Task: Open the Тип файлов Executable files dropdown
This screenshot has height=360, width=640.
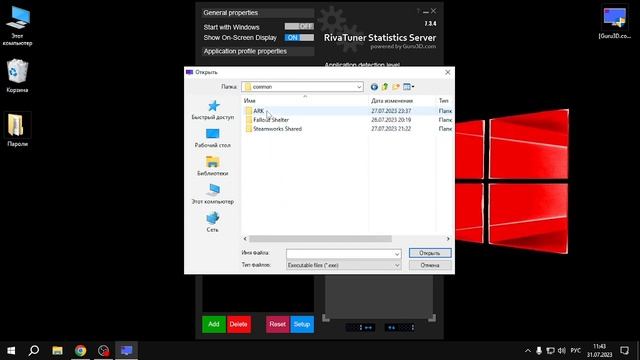Action: coord(343,265)
